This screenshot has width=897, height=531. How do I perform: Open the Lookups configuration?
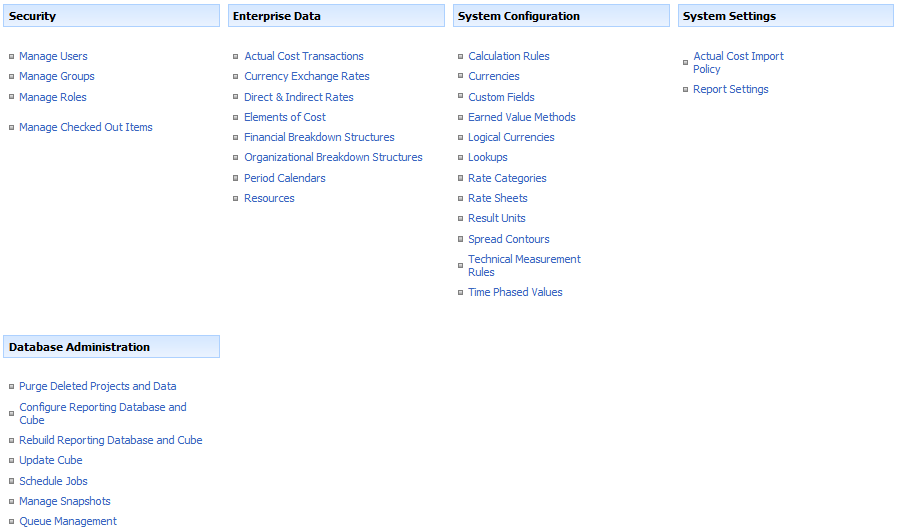click(487, 157)
